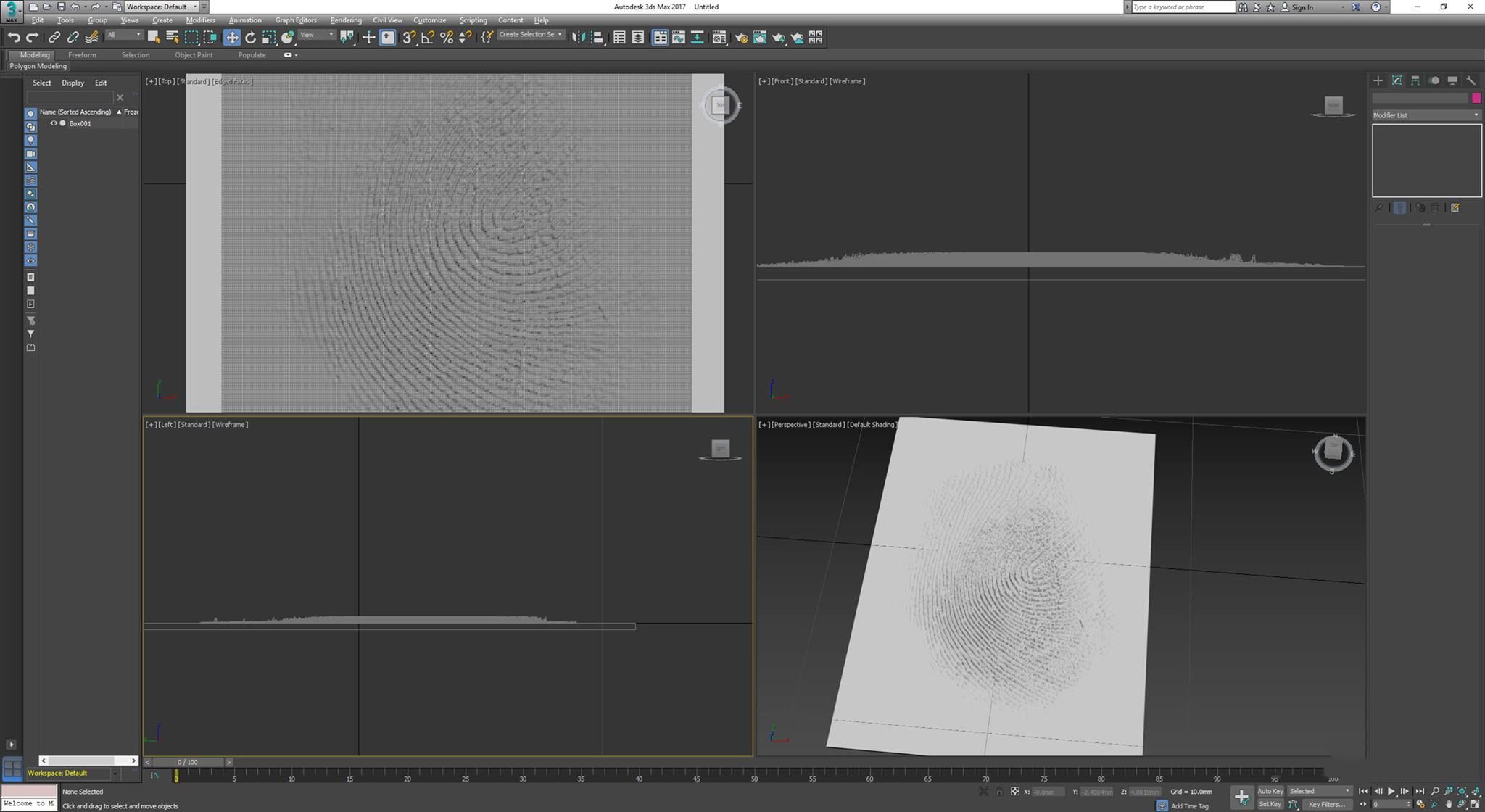Toggle the 3D Snaps button
The width and height of the screenshot is (1485, 812).
point(408,37)
